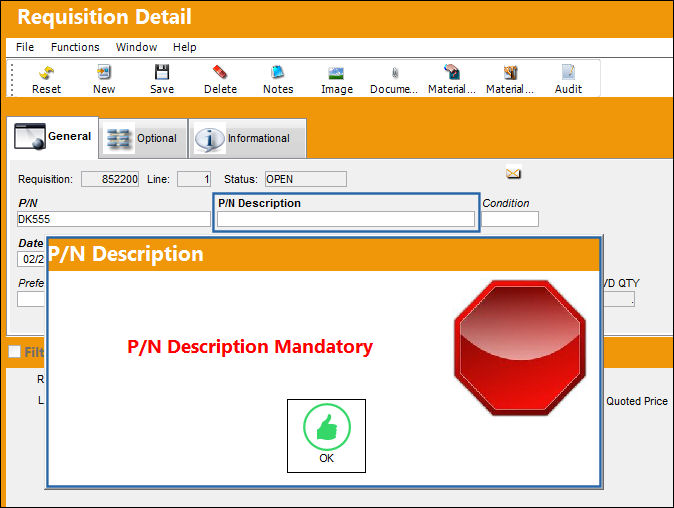The height and width of the screenshot is (508, 674).
Task: Confirm the dialog with OK thumbs-up button
Action: click(326, 435)
